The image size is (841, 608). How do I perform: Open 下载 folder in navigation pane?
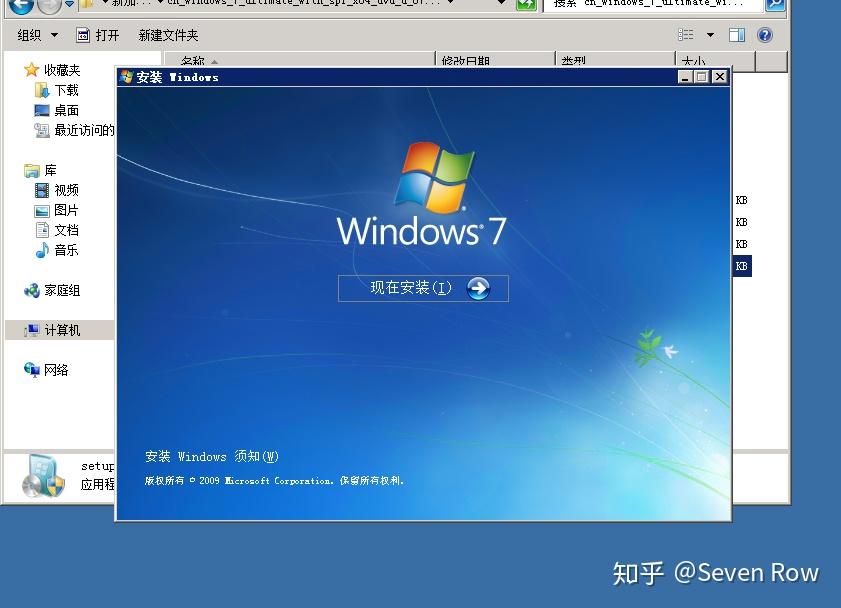click(x=67, y=90)
